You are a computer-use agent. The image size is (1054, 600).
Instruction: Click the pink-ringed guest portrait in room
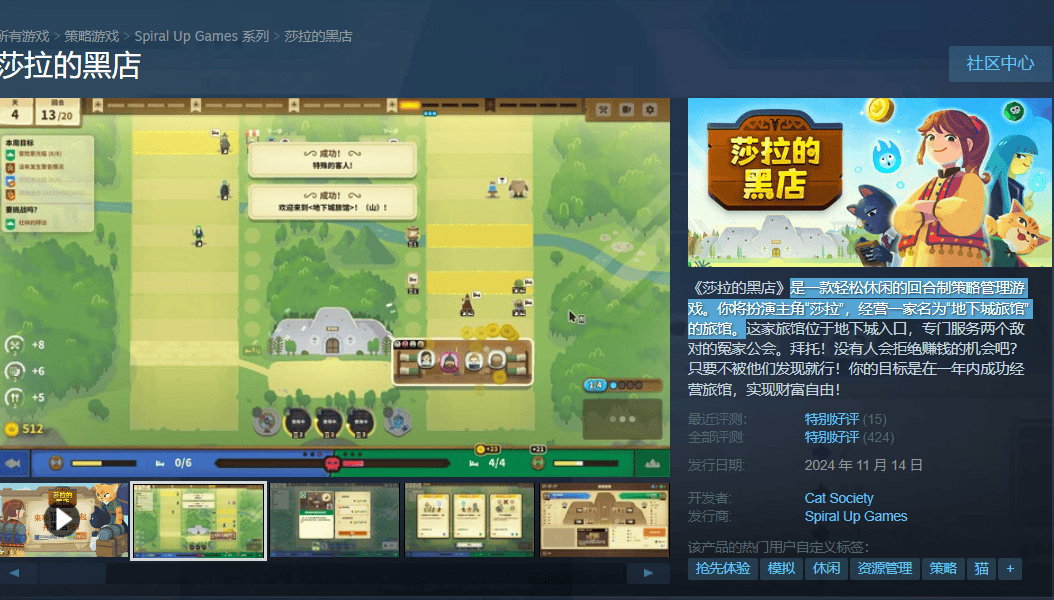(448, 362)
